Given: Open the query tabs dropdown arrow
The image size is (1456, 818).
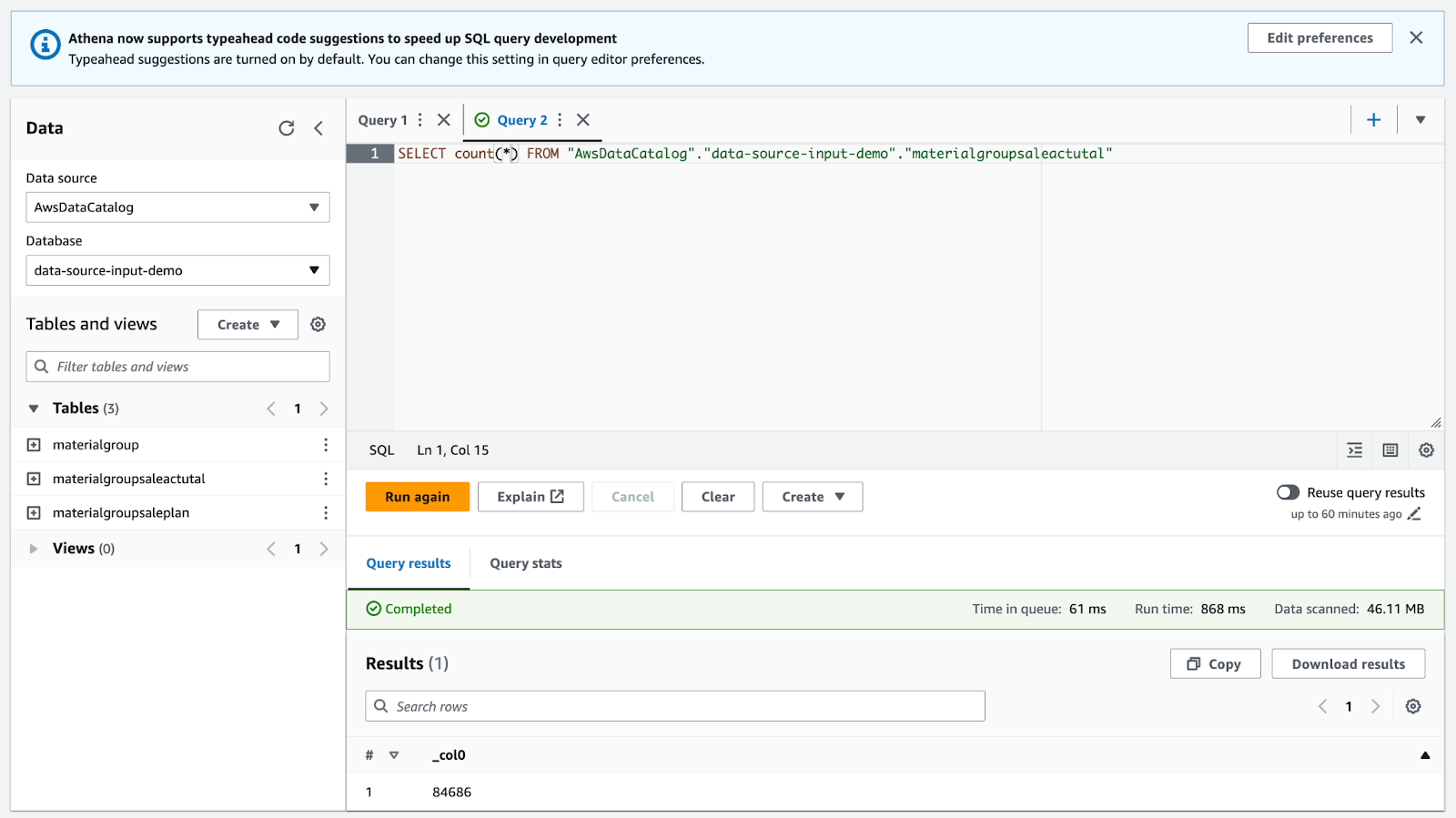Looking at the screenshot, I should (x=1421, y=120).
